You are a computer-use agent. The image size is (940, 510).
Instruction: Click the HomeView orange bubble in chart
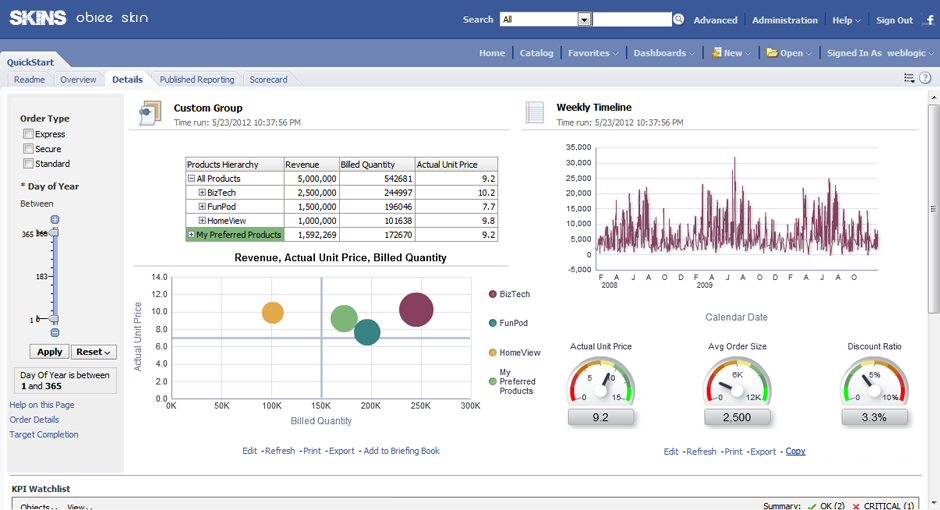(273, 312)
